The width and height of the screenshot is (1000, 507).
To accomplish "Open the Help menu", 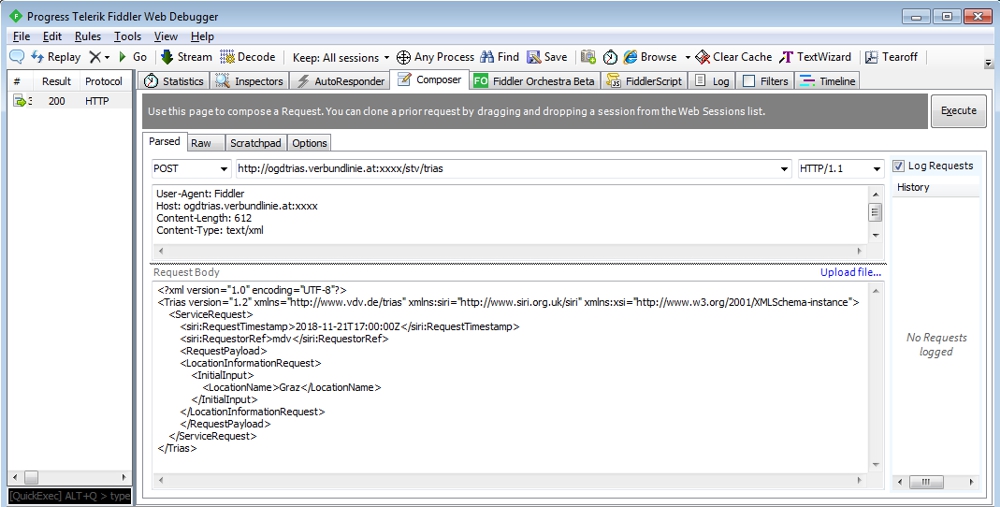I will click(x=202, y=36).
